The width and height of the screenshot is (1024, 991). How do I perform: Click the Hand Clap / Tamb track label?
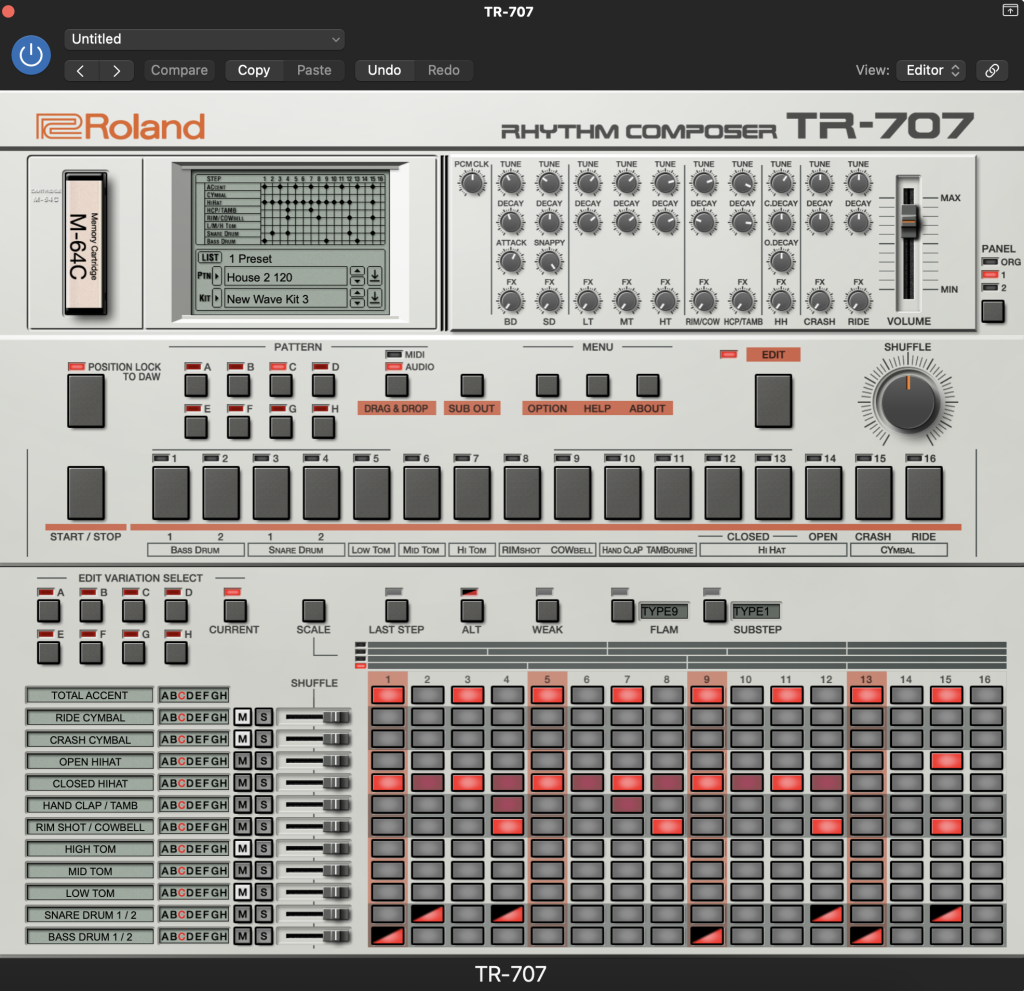click(x=90, y=805)
